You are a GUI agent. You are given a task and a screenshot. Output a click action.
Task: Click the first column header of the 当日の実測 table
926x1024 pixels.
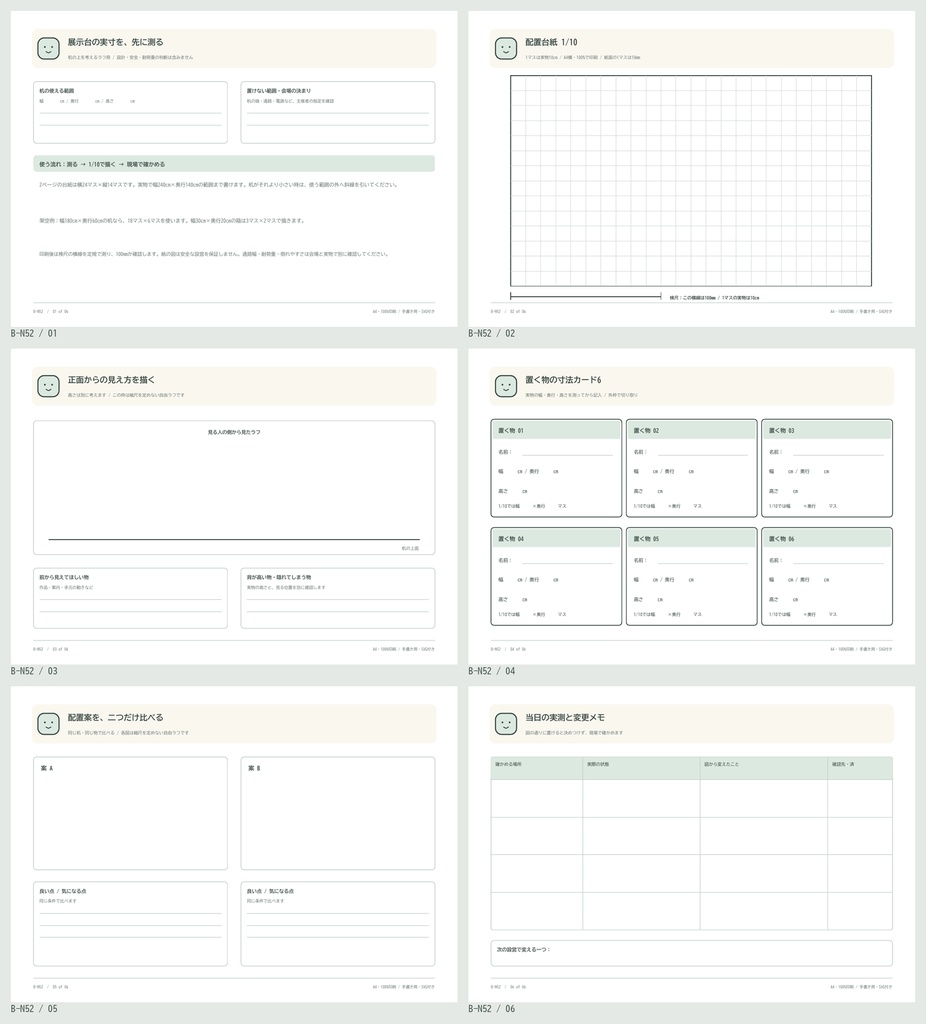pyautogui.click(x=537, y=768)
